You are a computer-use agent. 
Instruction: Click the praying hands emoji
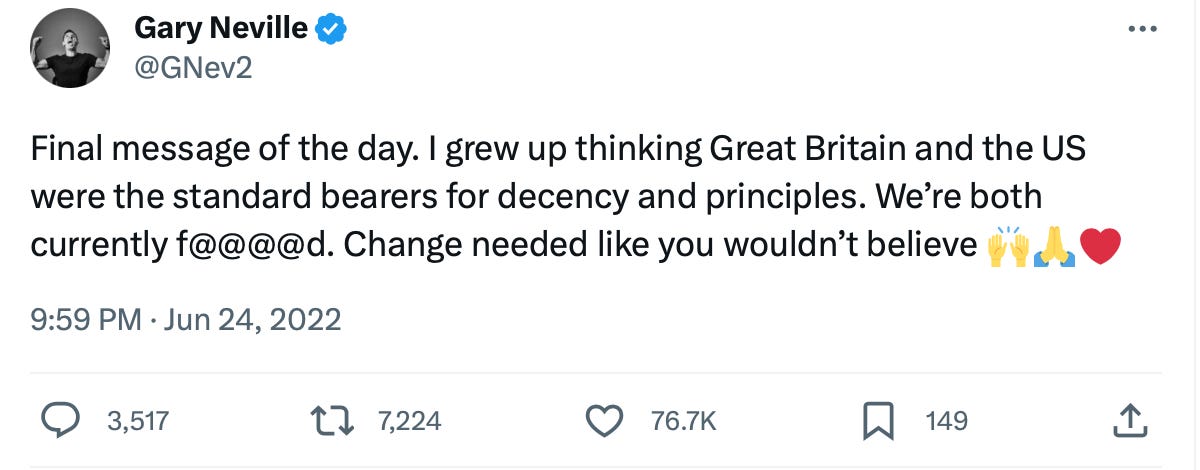click(1054, 243)
